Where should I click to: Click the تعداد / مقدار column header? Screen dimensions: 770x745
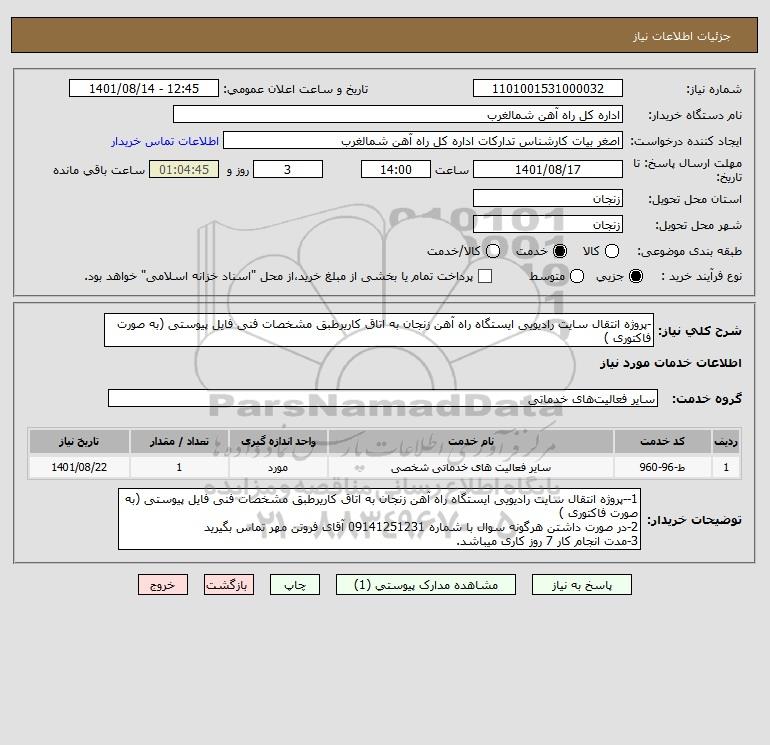pyautogui.click(x=179, y=441)
